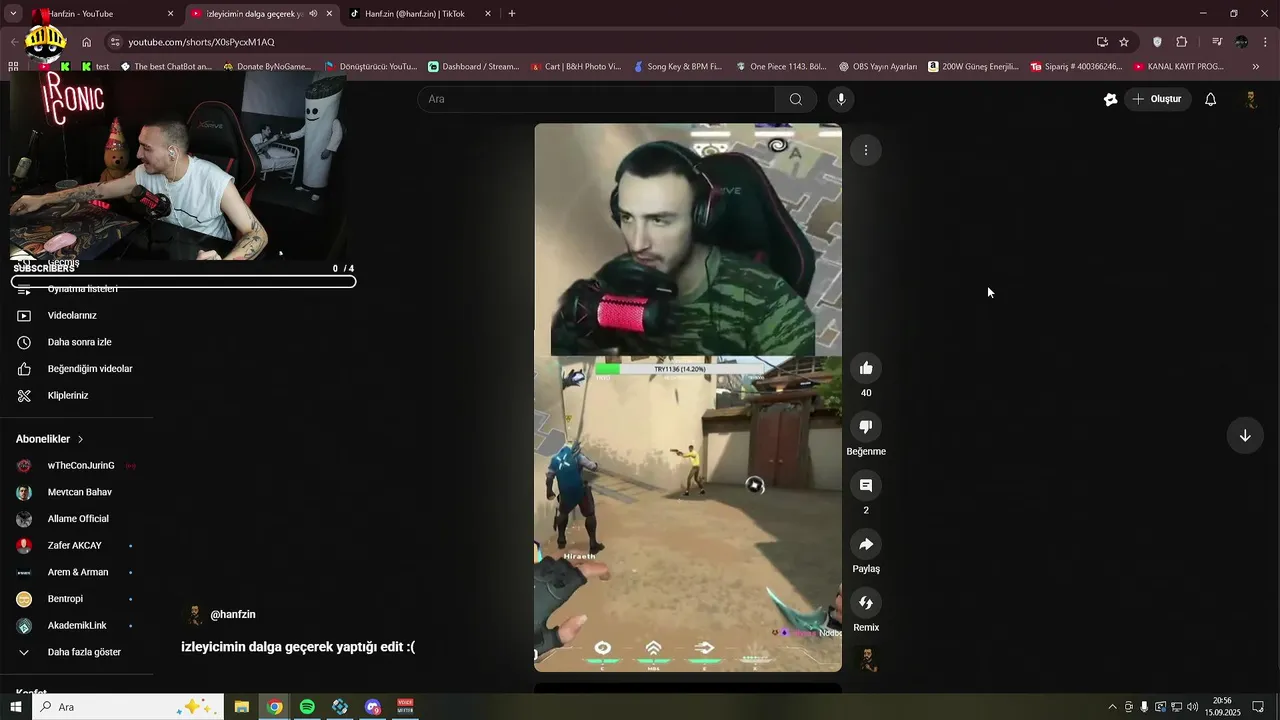
Task: View site information icon in address bar
Action: point(115,42)
